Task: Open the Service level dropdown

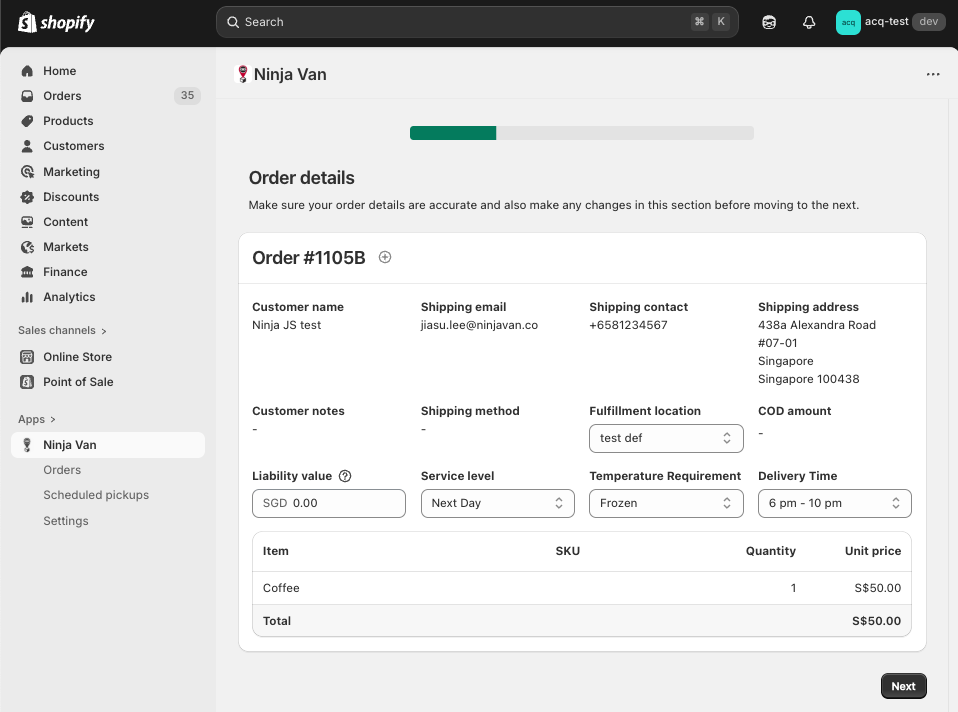Action: [x=497, y=503]
